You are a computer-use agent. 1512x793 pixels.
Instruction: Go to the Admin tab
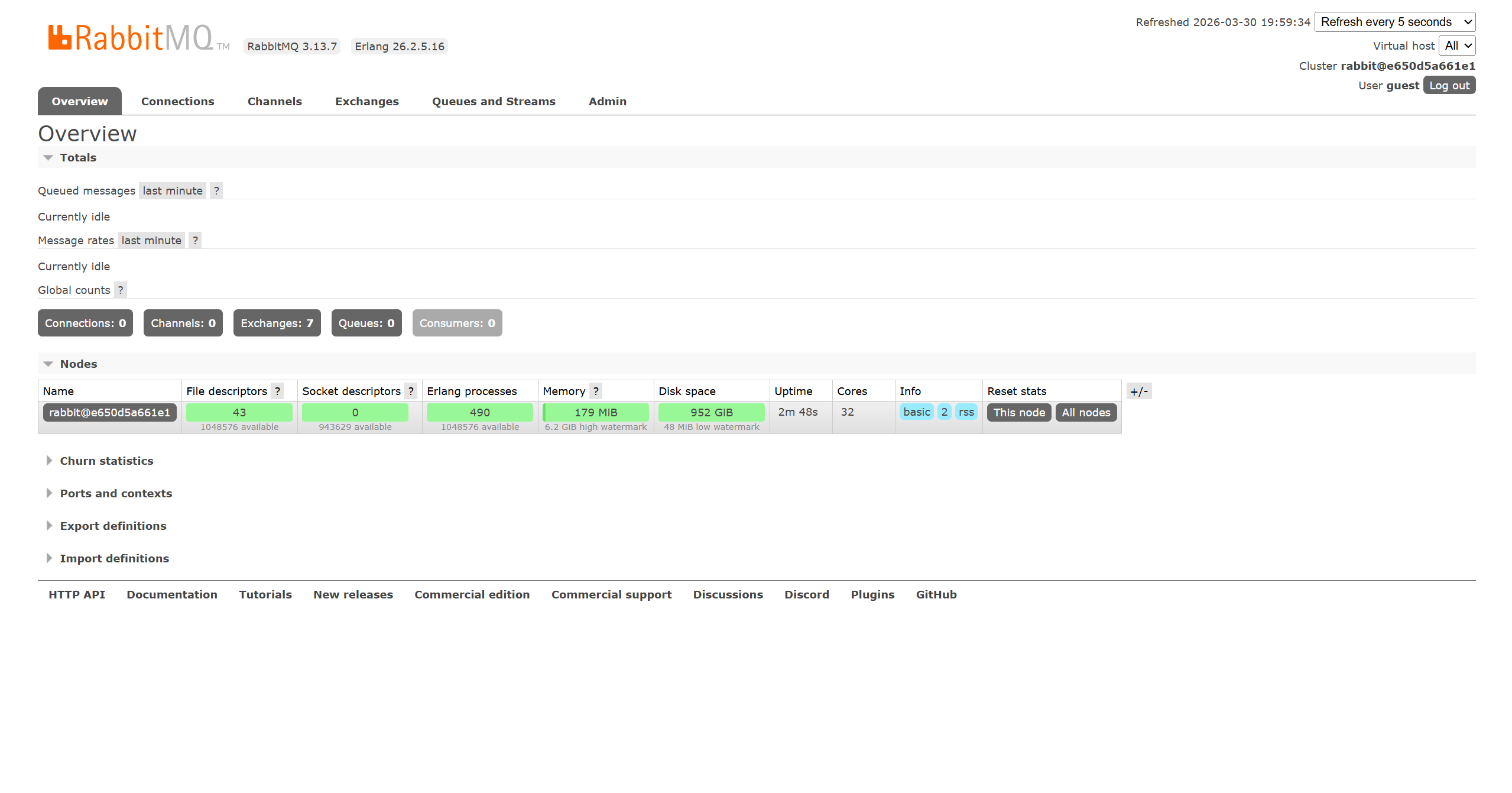point(608,101)
